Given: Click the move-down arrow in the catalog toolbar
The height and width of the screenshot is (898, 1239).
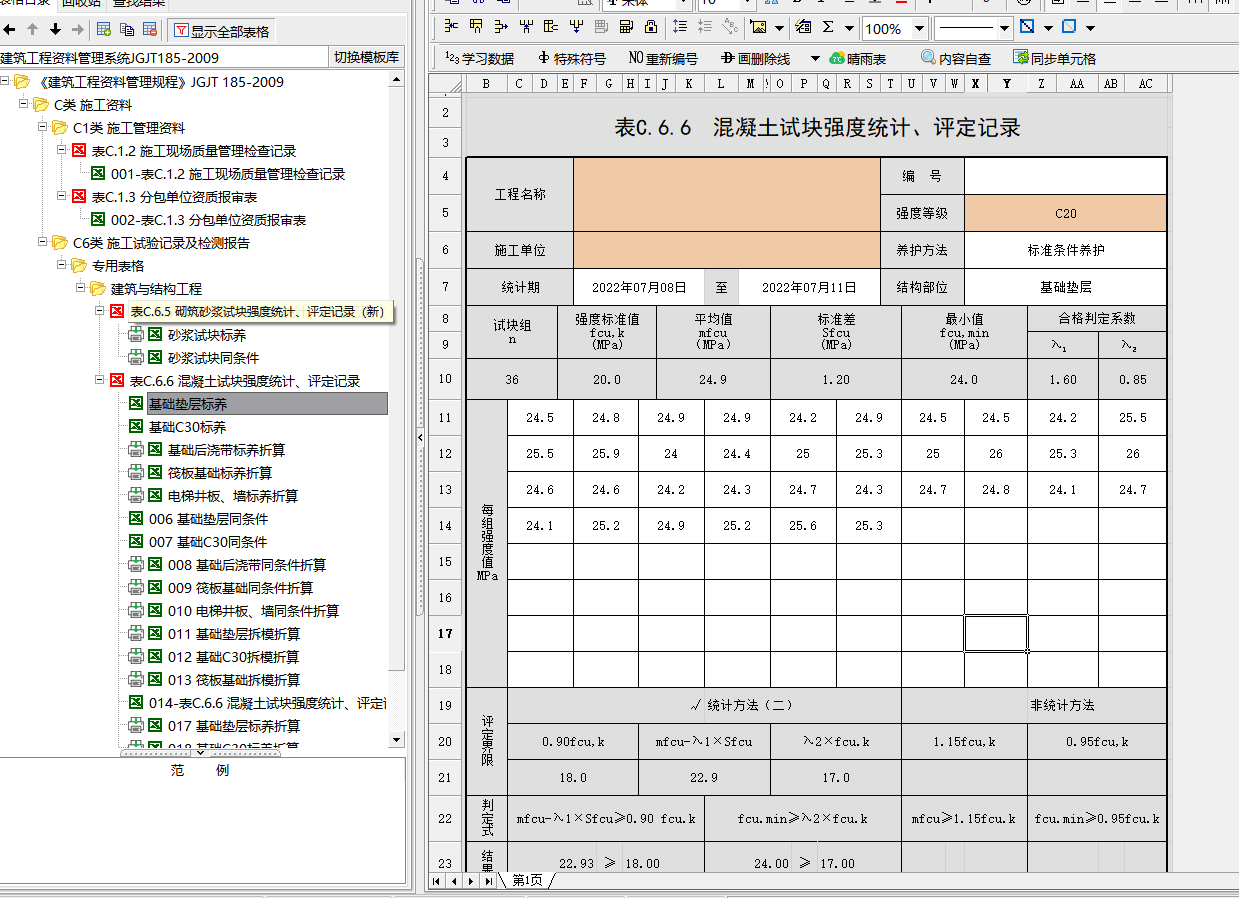Looking at the screenshot, I should tap(55, 30).
